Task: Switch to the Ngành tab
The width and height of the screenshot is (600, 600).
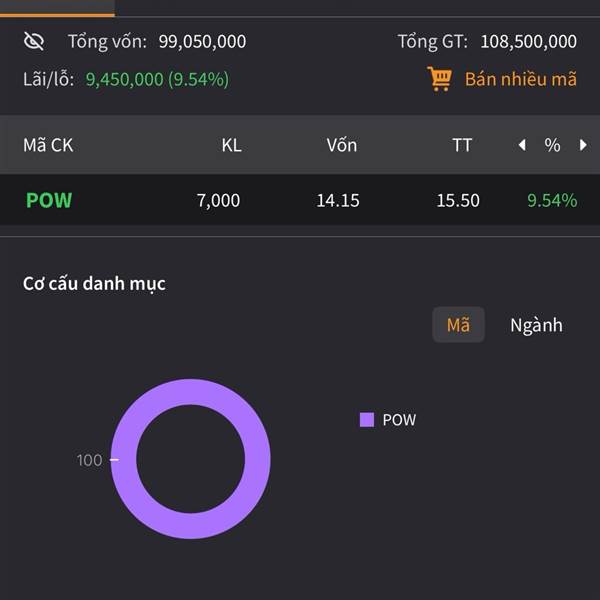Action: 536,325
